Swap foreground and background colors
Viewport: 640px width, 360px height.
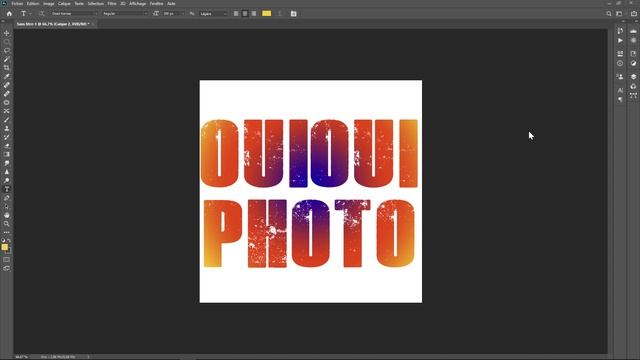pos(9,241)
